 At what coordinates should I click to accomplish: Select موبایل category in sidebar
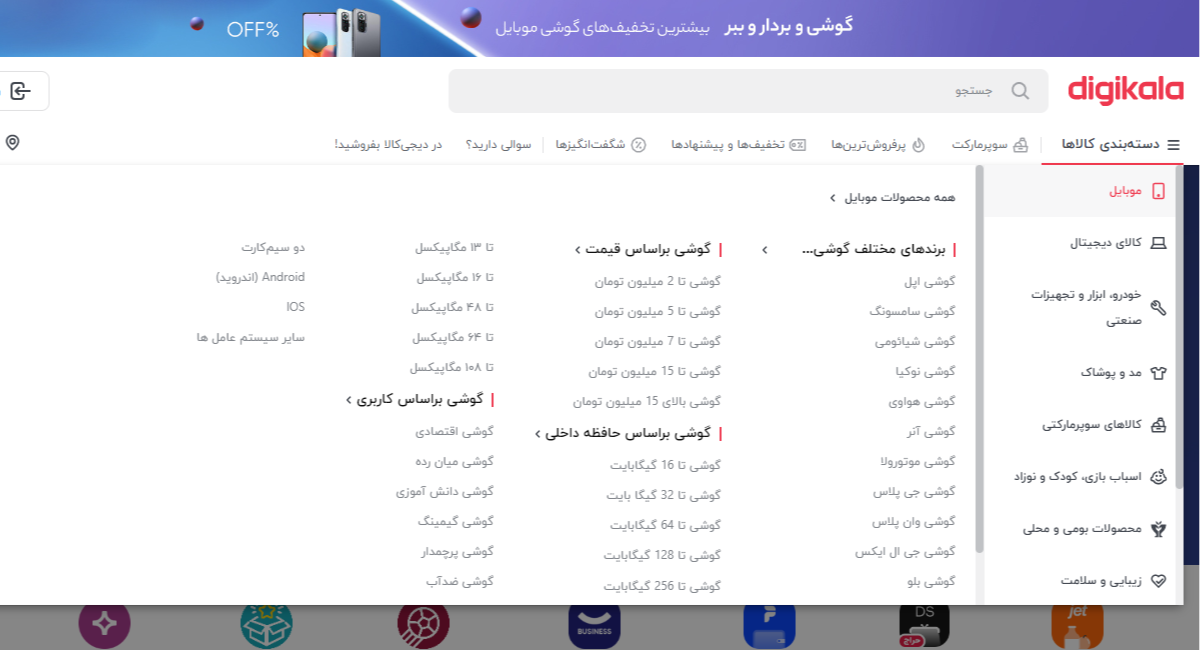point(1080,191)
